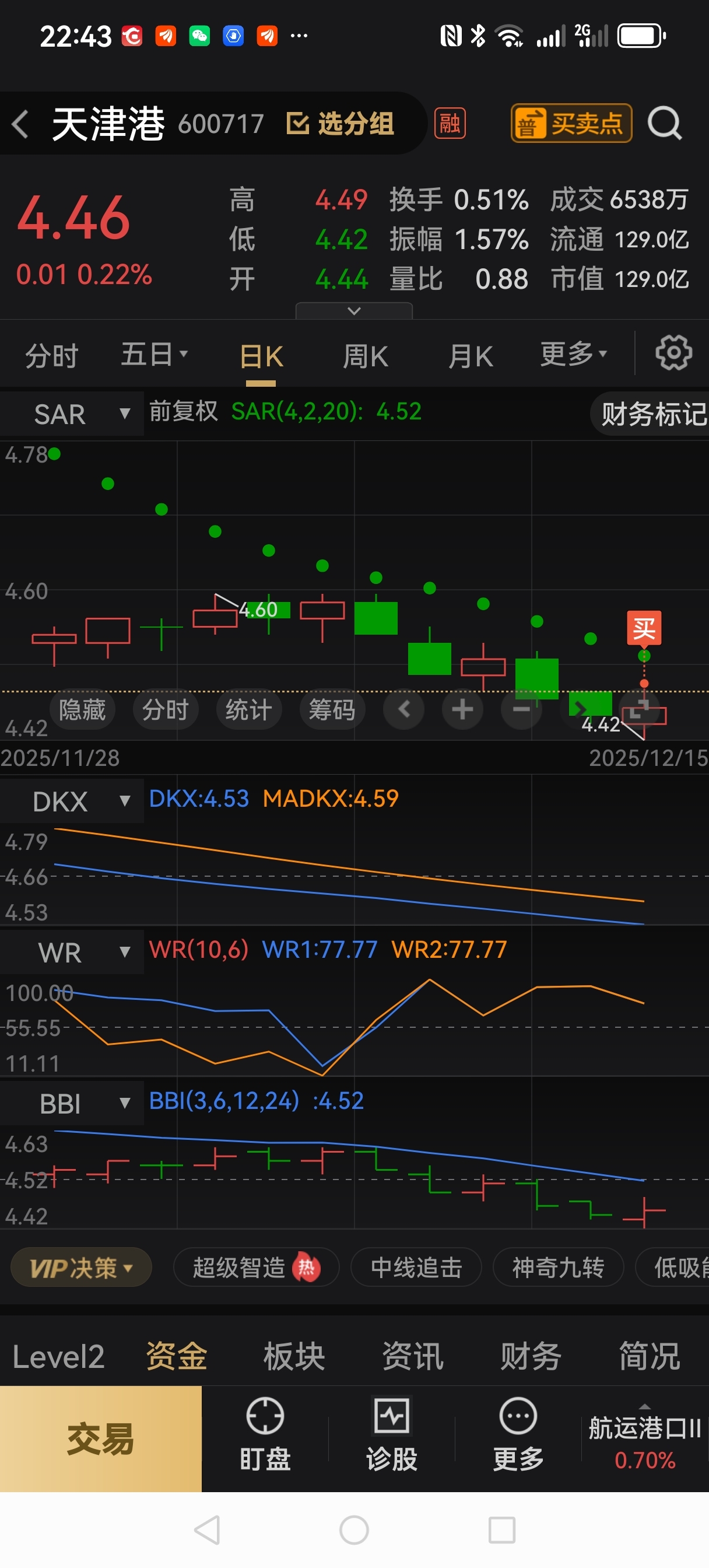Open 更多 options icon in bottom bar

click(518, 1434)
